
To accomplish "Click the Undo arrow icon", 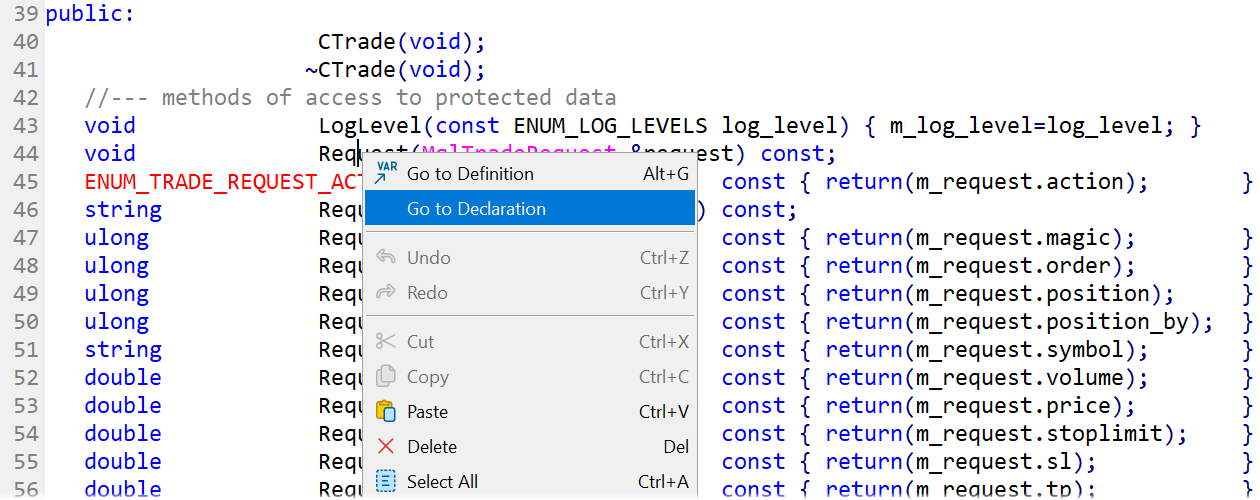I will (385, 258).
